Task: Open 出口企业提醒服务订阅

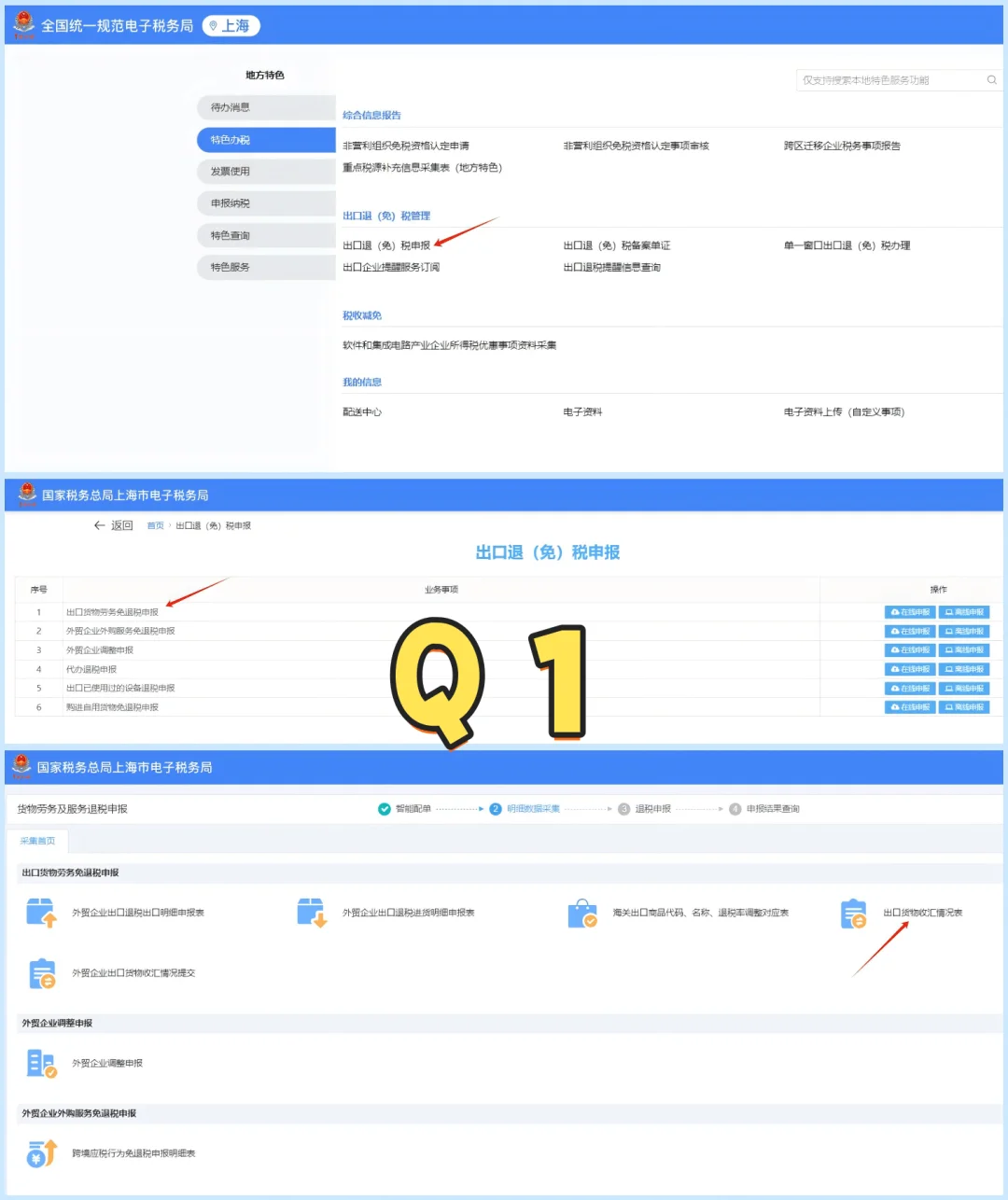Action: [391, 268]
